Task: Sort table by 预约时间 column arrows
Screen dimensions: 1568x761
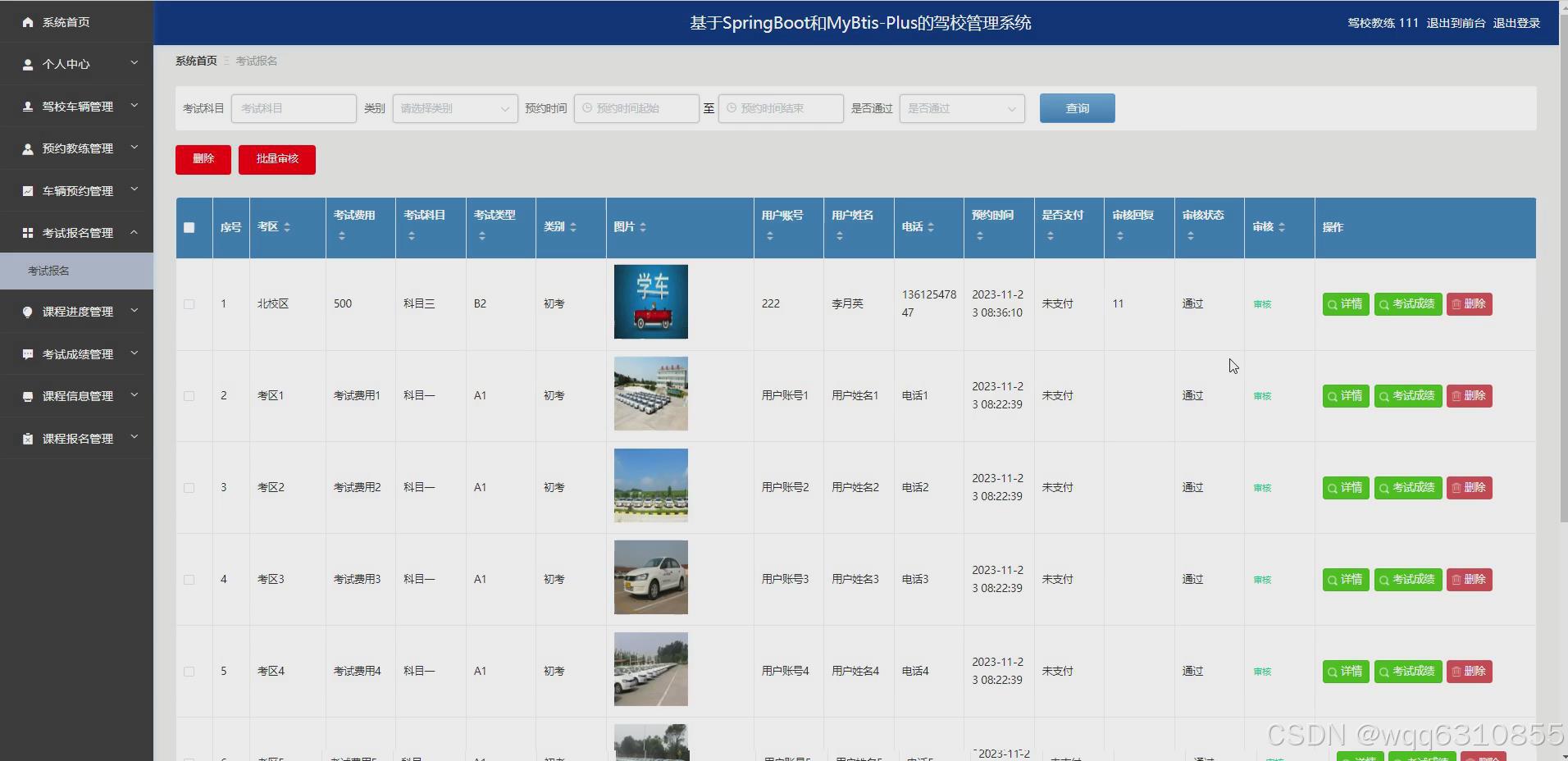Action: pos(980,236)
